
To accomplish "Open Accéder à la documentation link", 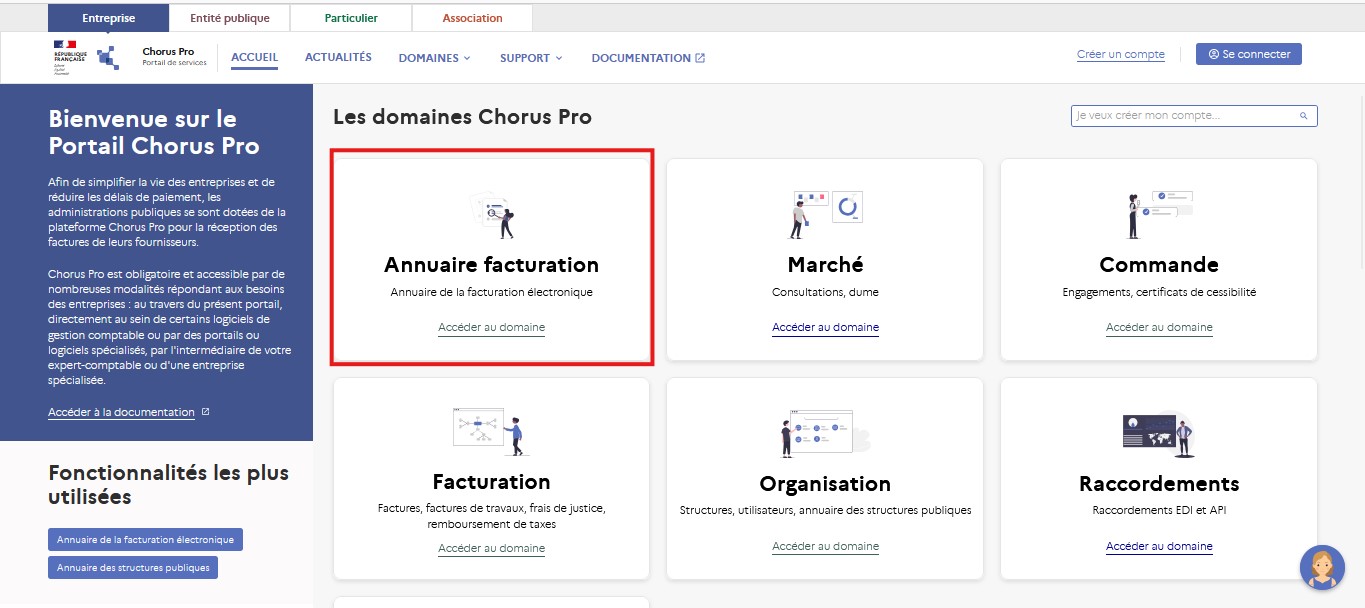I will (x=121, y=412).
